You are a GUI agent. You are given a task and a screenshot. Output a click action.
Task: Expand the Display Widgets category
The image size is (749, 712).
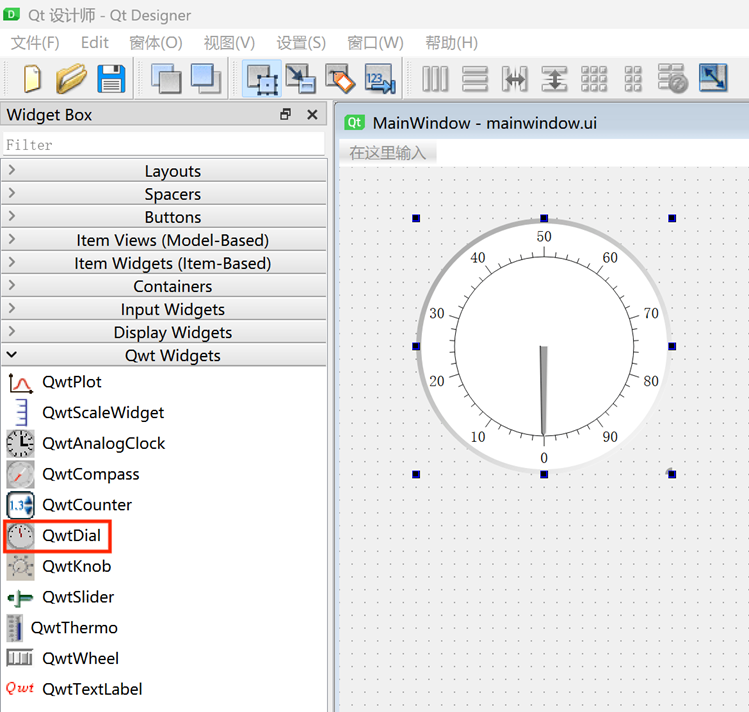(164, 332)
